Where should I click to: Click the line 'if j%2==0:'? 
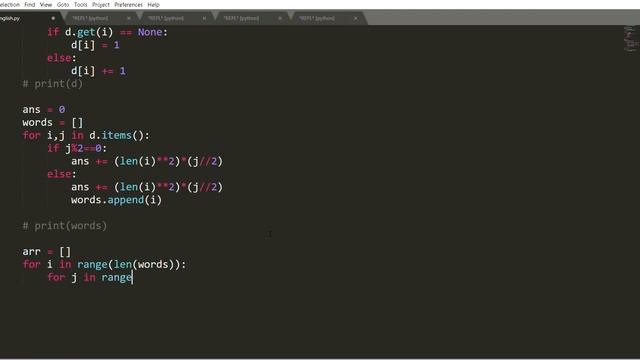77,148
